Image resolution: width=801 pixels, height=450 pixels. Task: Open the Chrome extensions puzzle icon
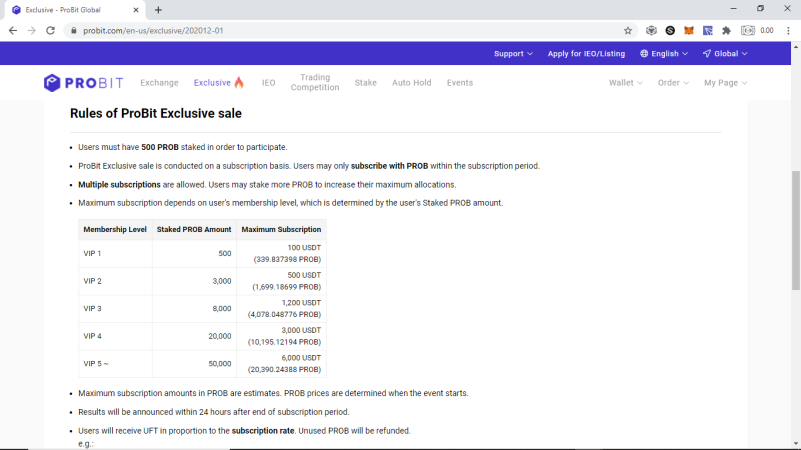click(x=726, y=31)
